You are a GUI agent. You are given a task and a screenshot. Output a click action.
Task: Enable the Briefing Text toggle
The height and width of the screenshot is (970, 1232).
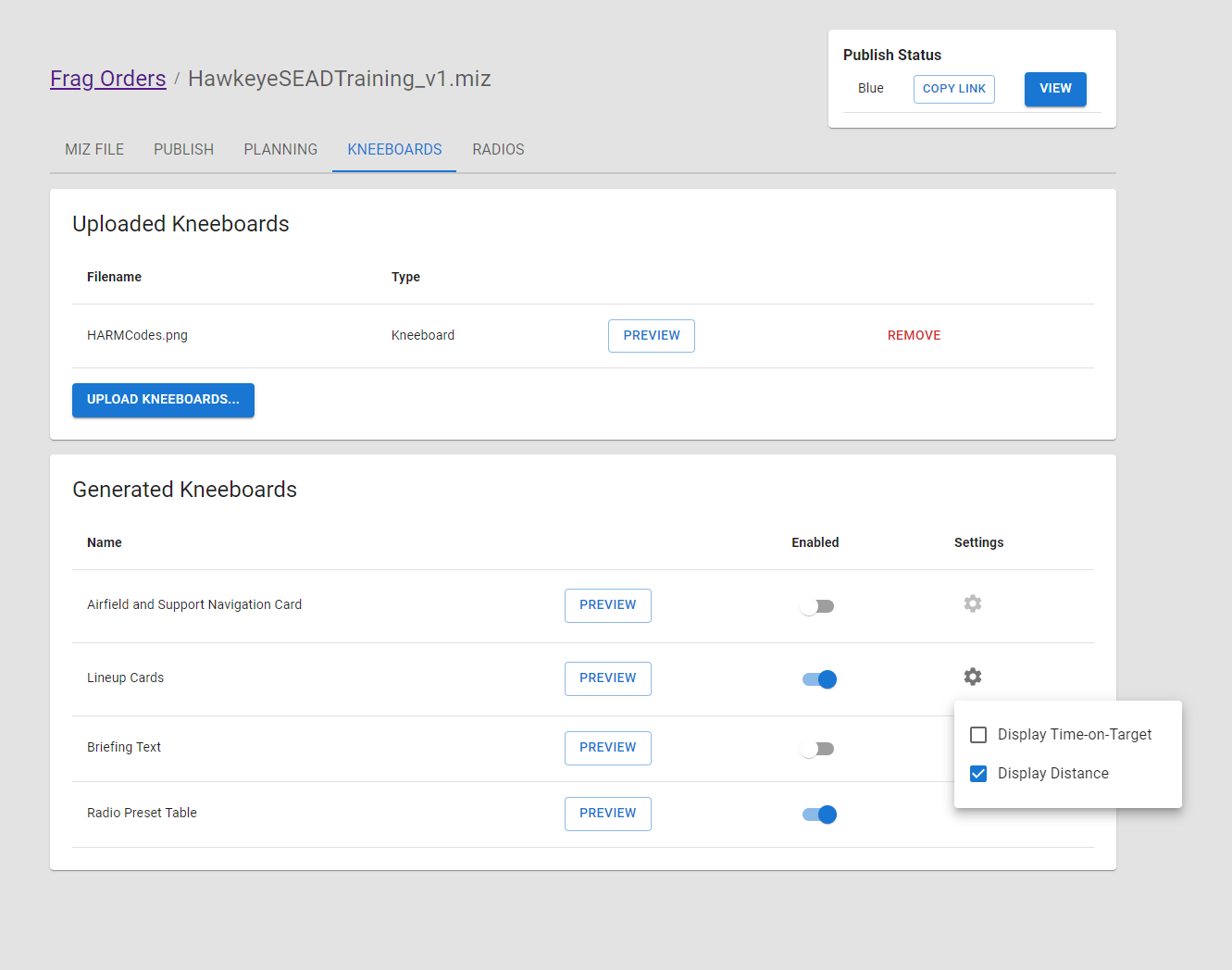click(818, 749)
